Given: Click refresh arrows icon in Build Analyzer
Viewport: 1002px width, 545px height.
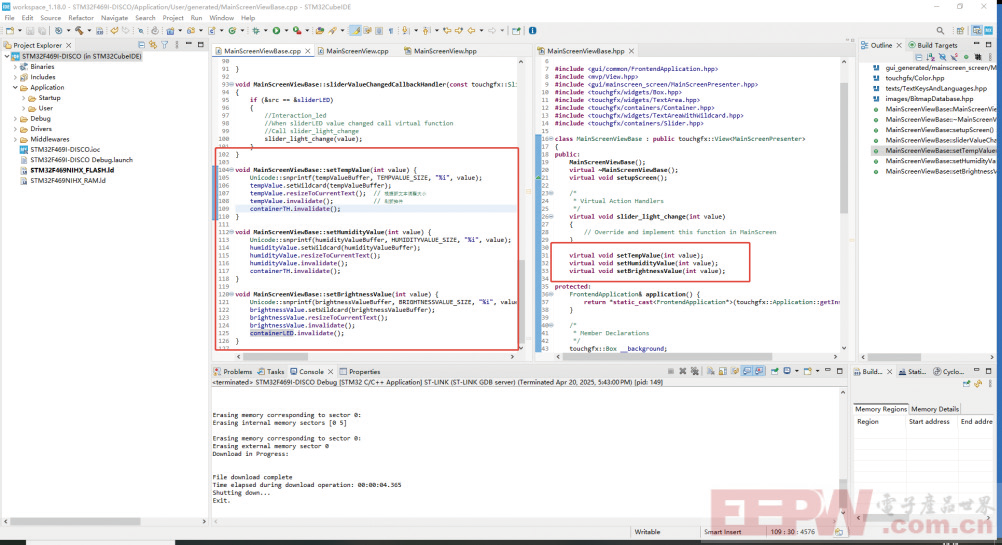Looking at the screenshot, I should pyautogui.click(x=978, y=384).
